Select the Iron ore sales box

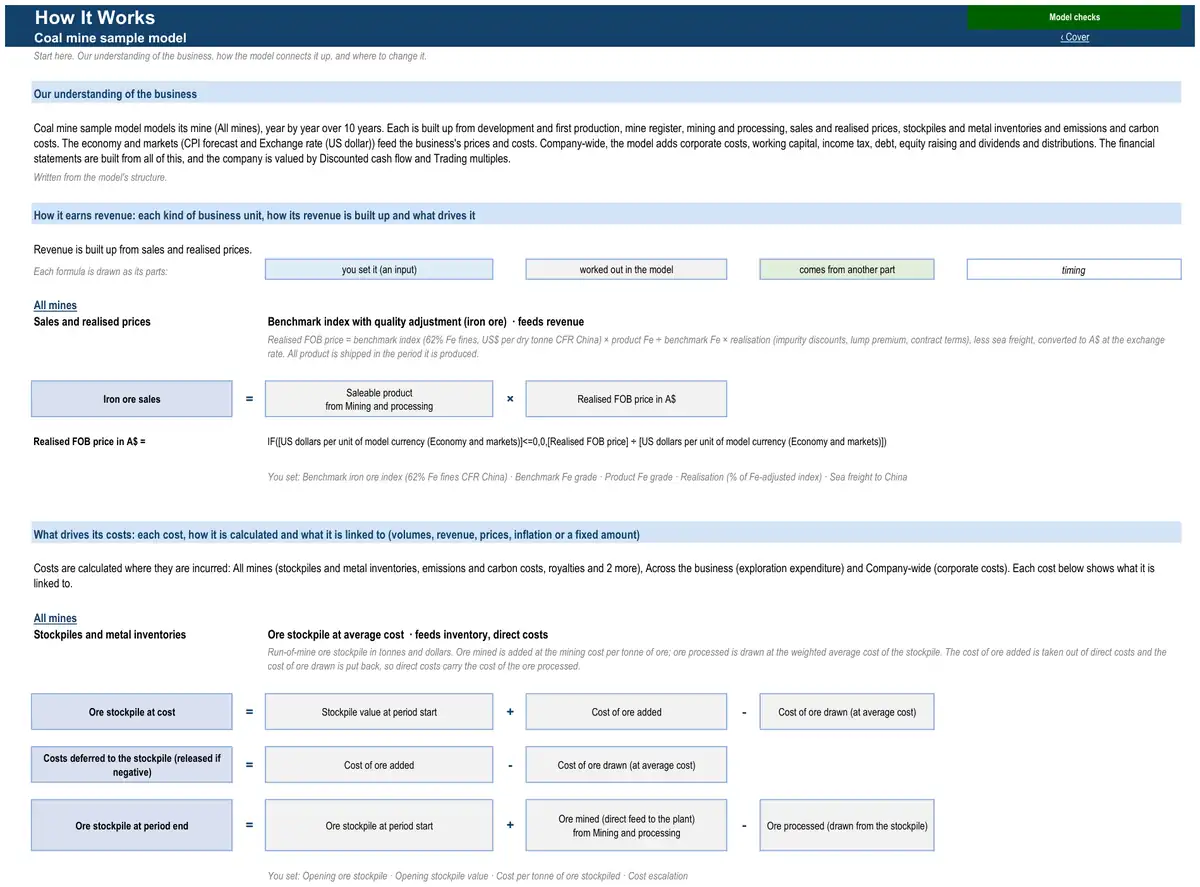pyautogui.click(x=132, y=399)
